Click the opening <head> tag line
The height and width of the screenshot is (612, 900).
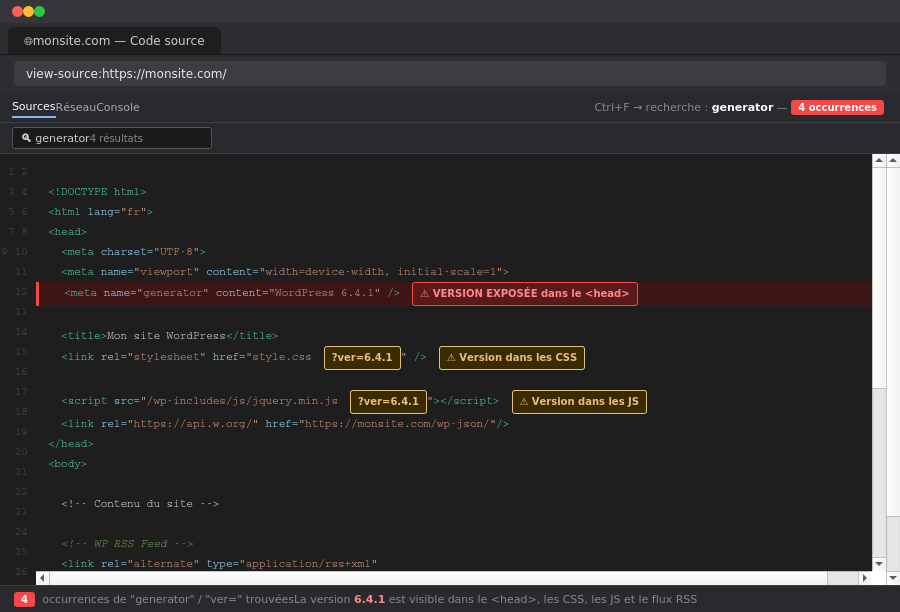coord(67,232)
